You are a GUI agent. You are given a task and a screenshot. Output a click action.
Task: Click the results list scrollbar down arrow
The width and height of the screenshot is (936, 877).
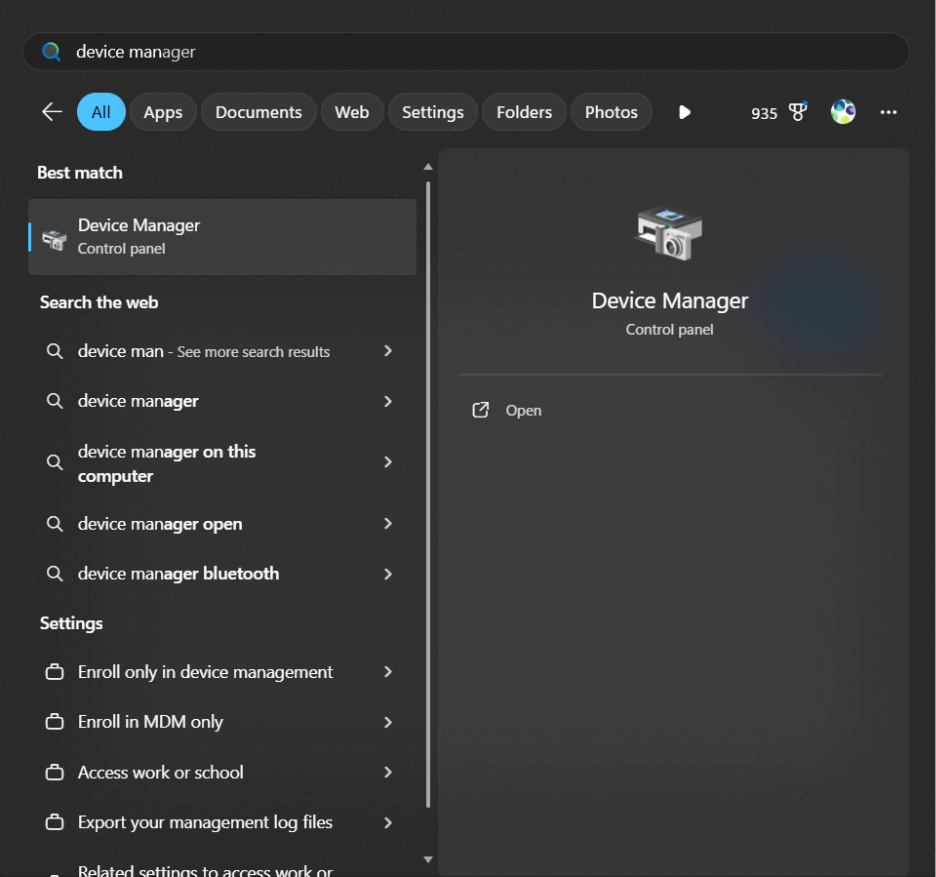click(428, 860)
